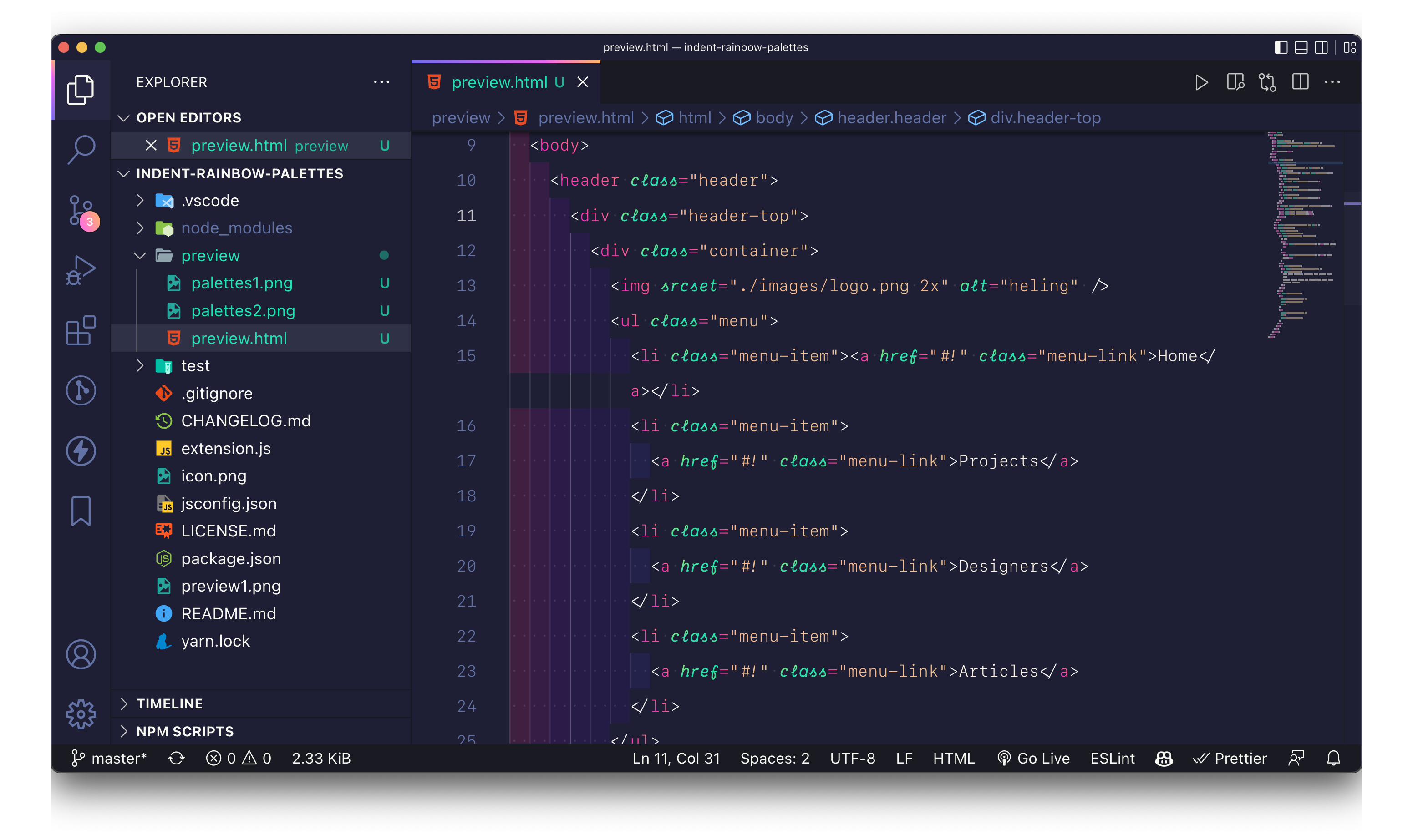Screen dimensions: 1413x840
Task: Open the notifications bell in status bar
Action: (1333, 758)
